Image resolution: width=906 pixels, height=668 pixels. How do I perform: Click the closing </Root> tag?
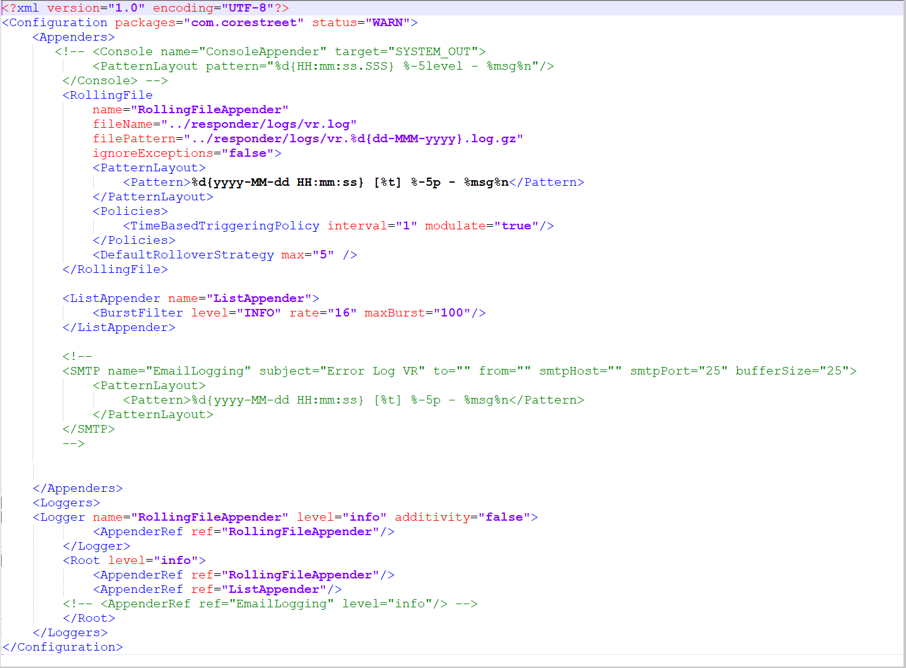(x=88, y=618)
